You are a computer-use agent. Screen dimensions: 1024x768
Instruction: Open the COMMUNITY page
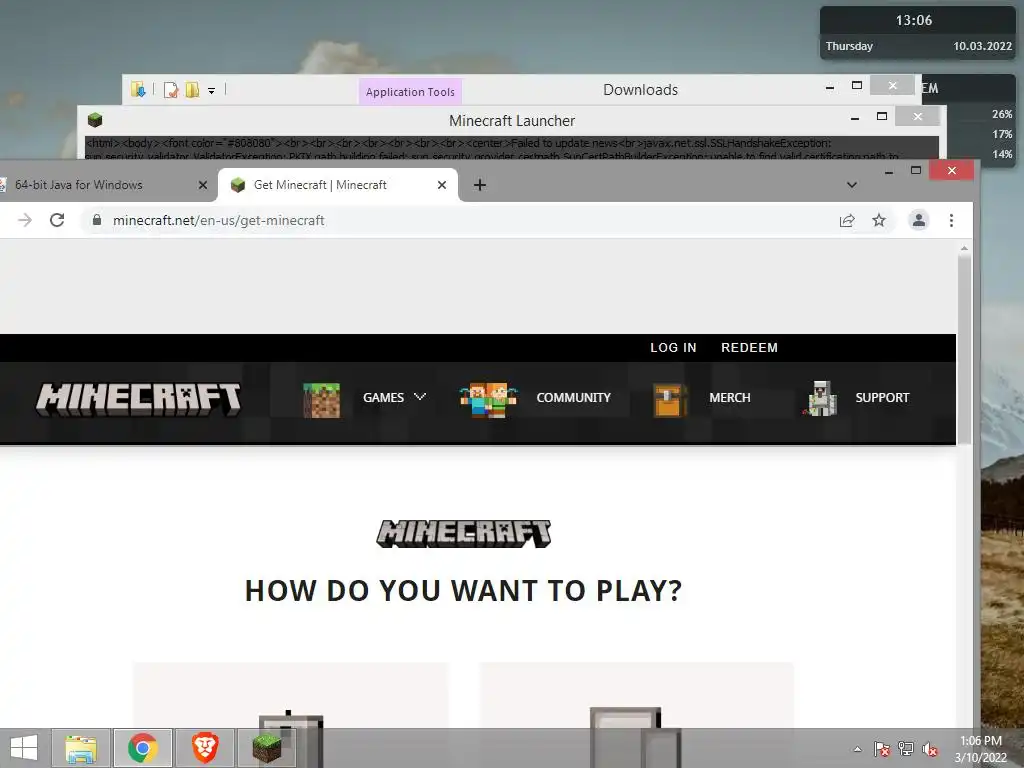point(573,397)
